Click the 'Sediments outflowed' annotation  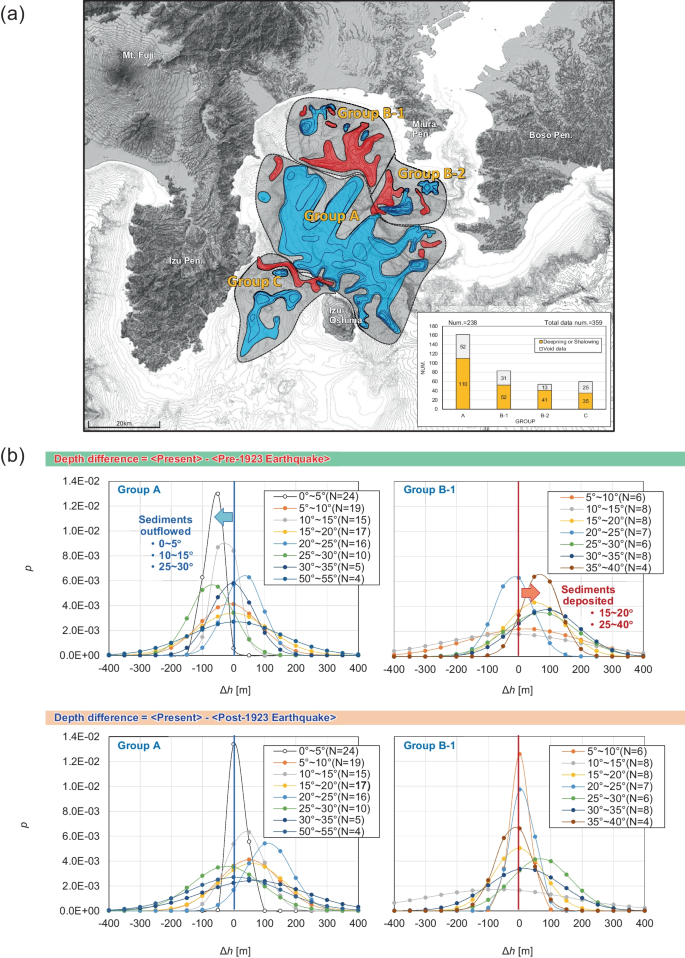[x=165, y=525]
